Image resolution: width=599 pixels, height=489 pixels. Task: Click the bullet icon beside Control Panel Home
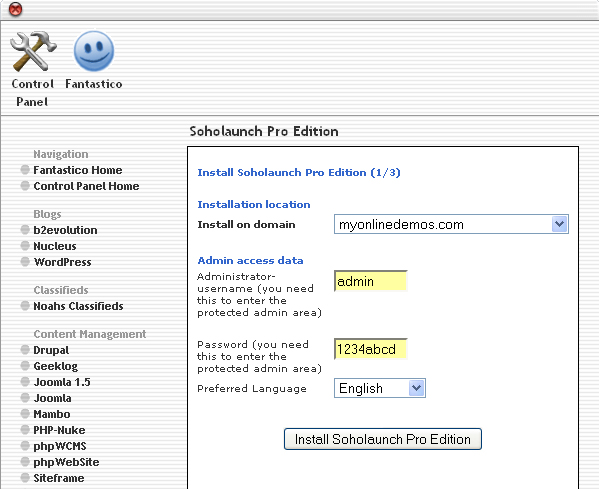pyautogui.click(x=25, y=186)
